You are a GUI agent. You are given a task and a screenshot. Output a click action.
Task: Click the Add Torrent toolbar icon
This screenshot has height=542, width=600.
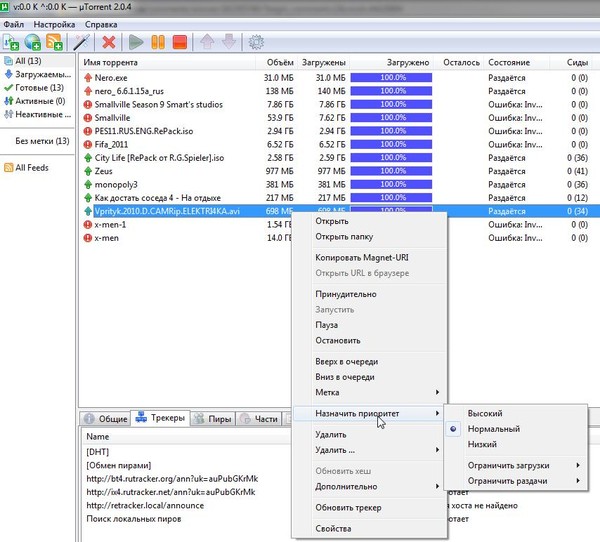point(11,42)
